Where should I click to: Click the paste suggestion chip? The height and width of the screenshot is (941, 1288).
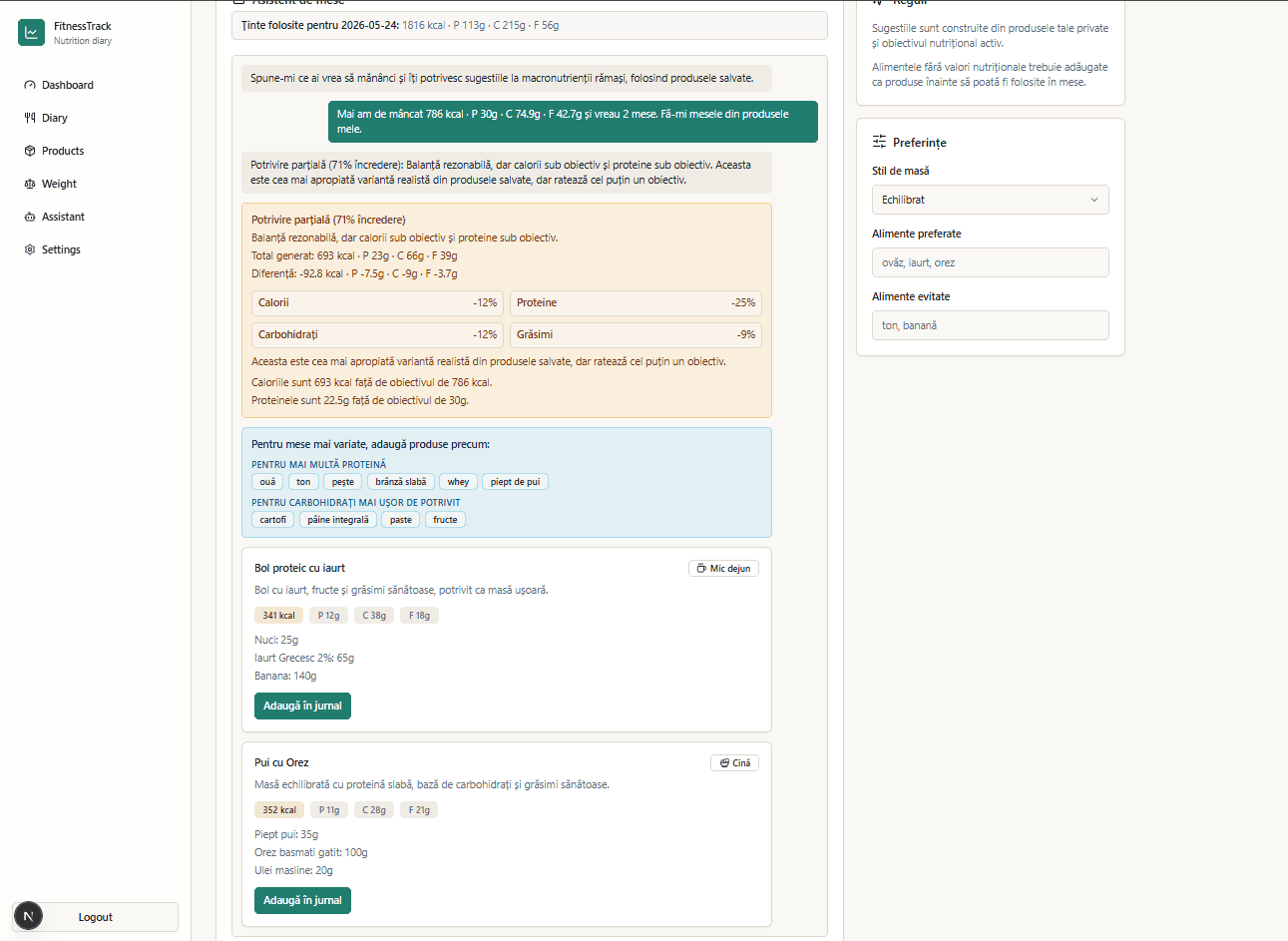point(401,520)
